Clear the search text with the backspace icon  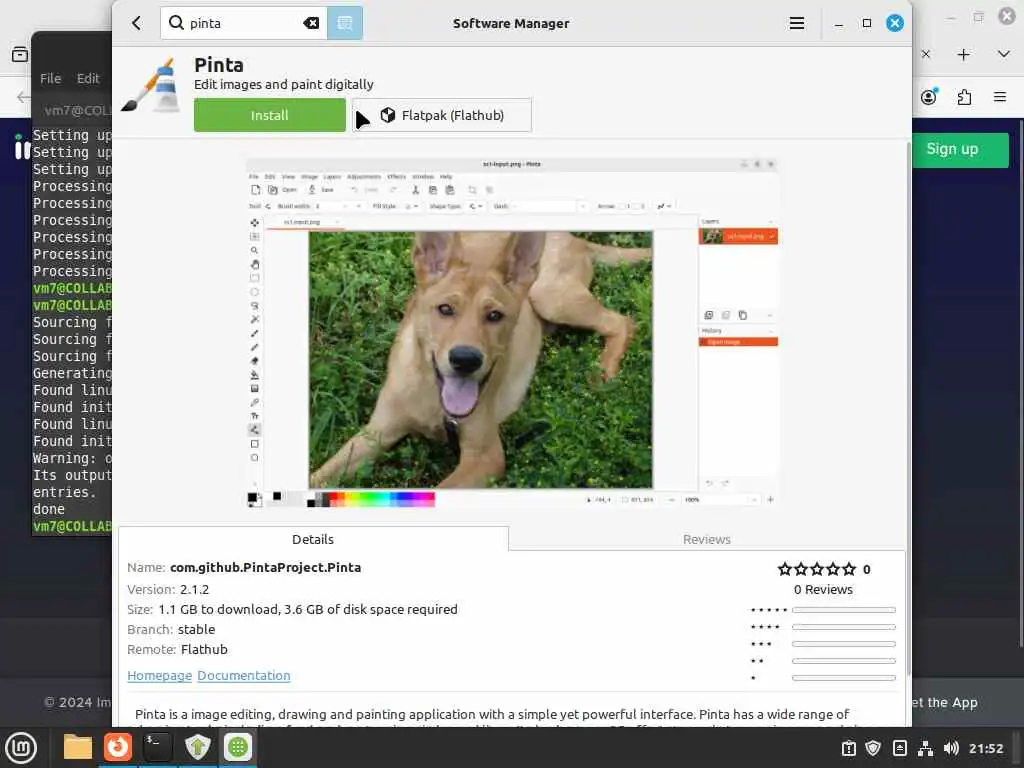(312, 24)
